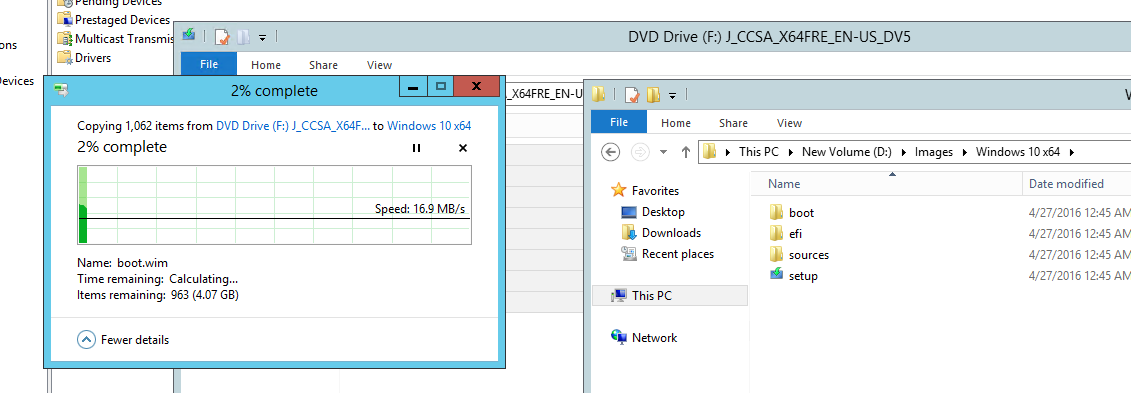The width and height of the screenshot is (1131, 393).
Task: Go up one folder level
Action: pyautogui.click(x=686, y=152)
